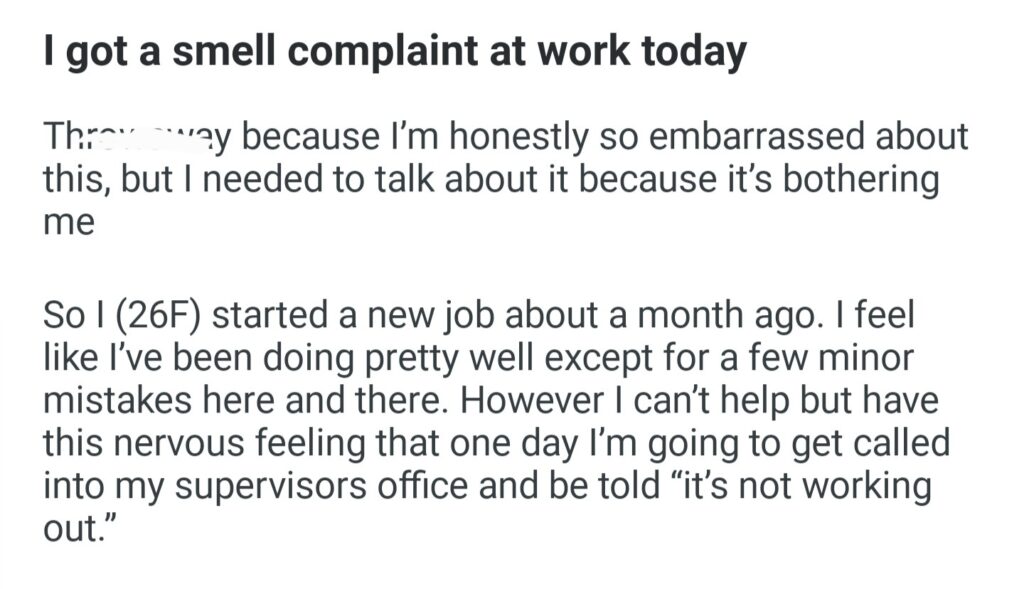Click the lone word "me" ending the first paragraph
The image size is (1024, 589).
pyautogui.click(x=68, y=221)
